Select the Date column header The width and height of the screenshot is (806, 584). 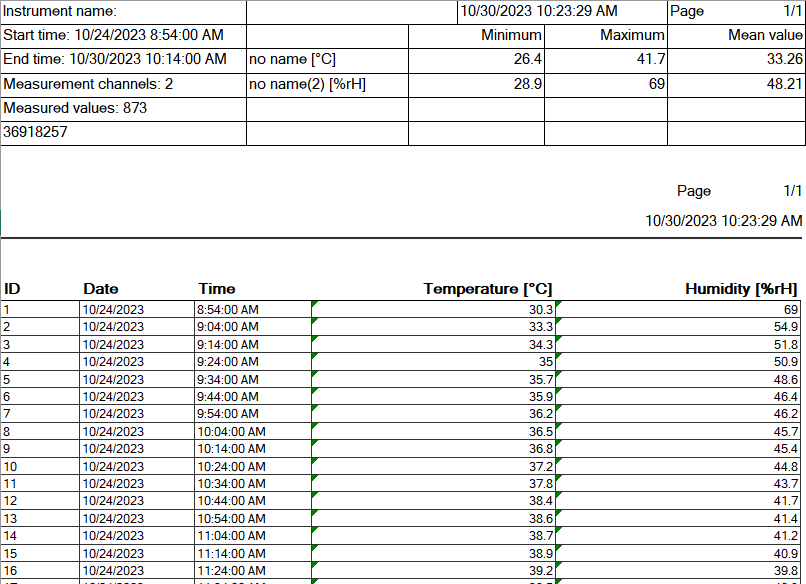[101, 289]
